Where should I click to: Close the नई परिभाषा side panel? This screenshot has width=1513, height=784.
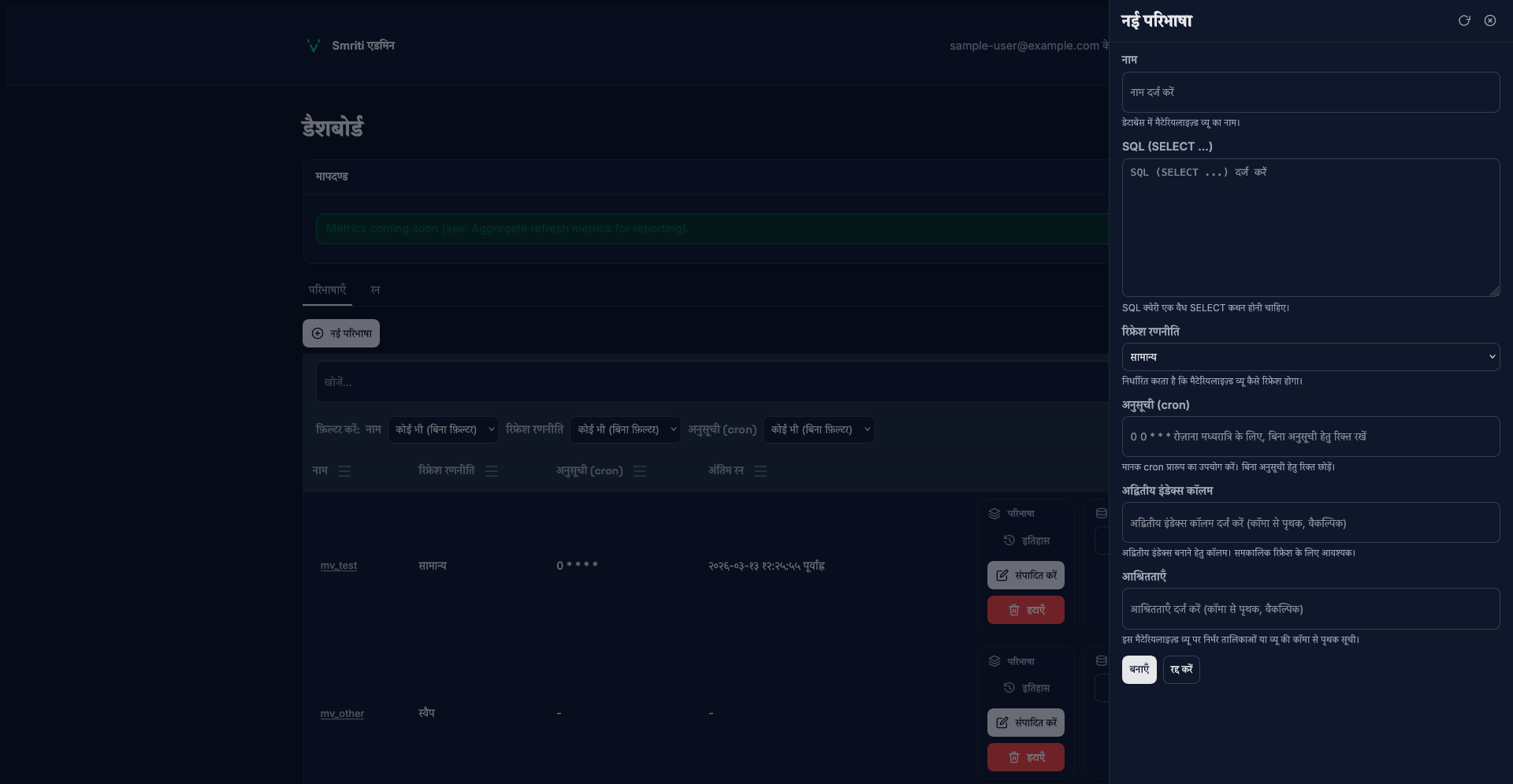coord(1490,20)
